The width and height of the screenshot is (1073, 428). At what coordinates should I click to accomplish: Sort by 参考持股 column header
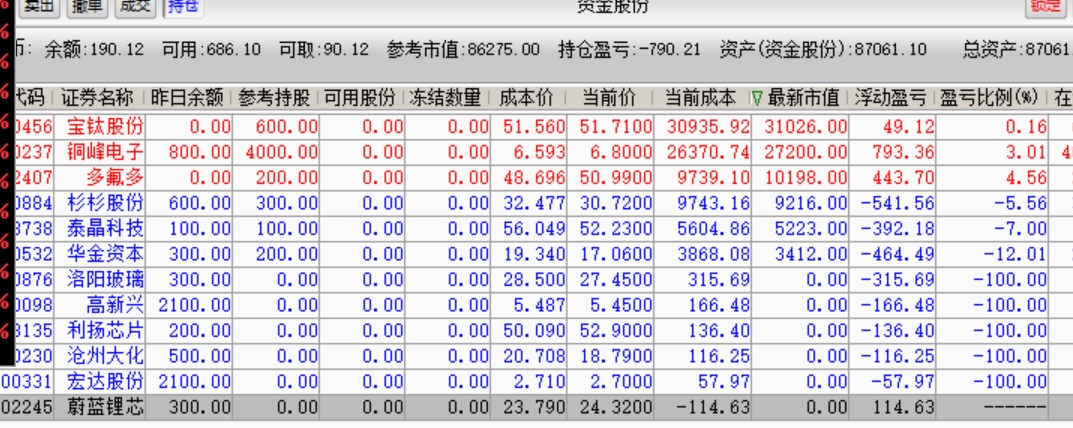point(274,98)
